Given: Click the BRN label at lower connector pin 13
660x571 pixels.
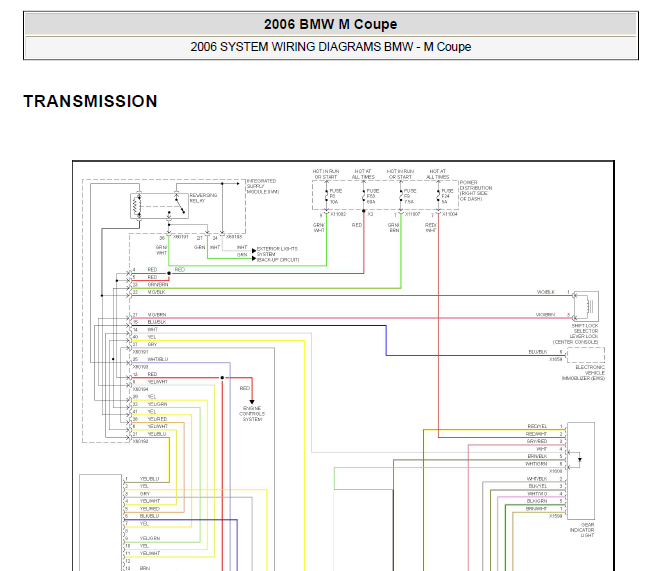Looking at the screenshot, I should point(145,568).
